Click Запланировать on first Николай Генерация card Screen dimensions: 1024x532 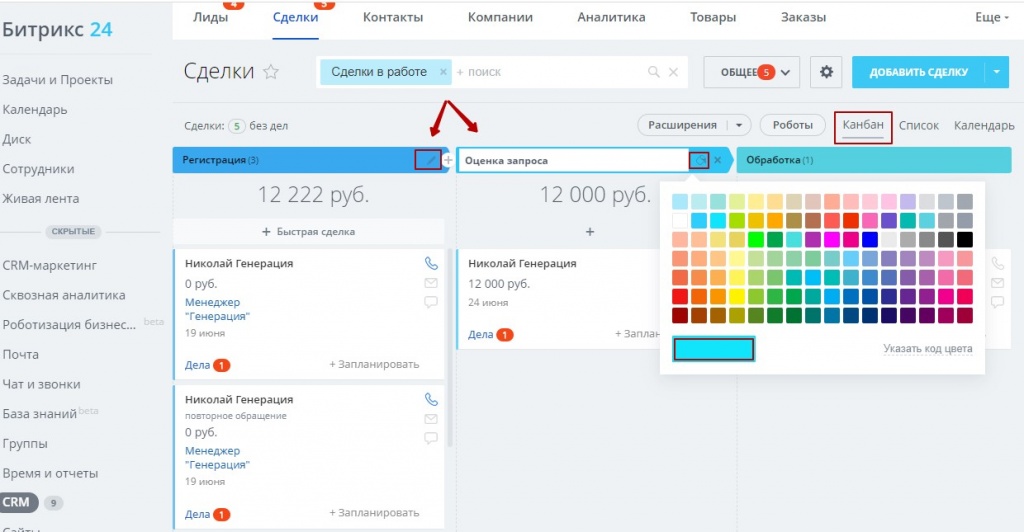tap(374, 364)
